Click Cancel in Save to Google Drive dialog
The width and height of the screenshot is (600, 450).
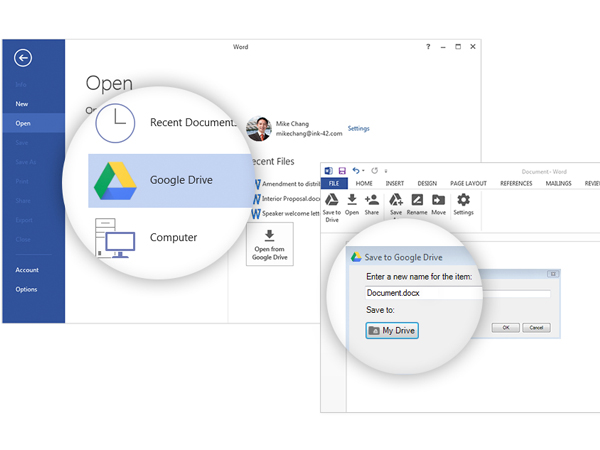click(x=536, y=328)
